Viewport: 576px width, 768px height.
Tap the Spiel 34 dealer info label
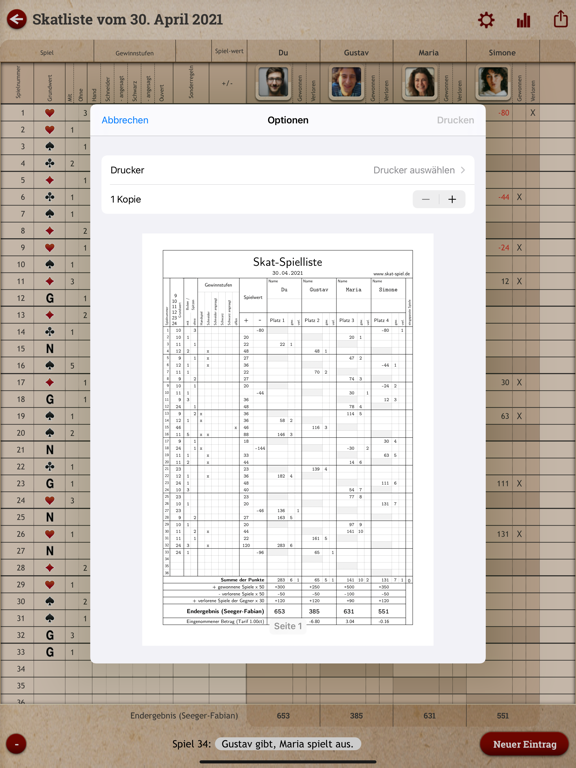(288, 744)
